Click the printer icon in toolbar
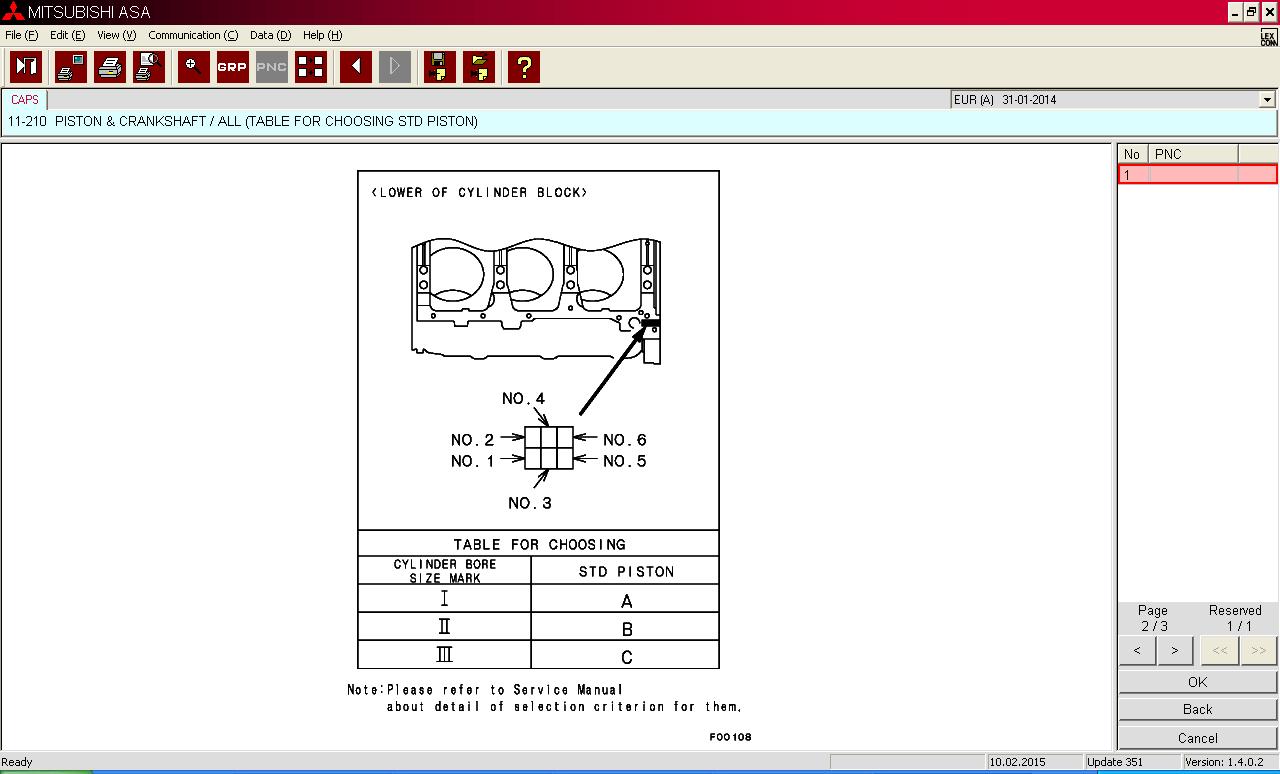 (110, 67)
